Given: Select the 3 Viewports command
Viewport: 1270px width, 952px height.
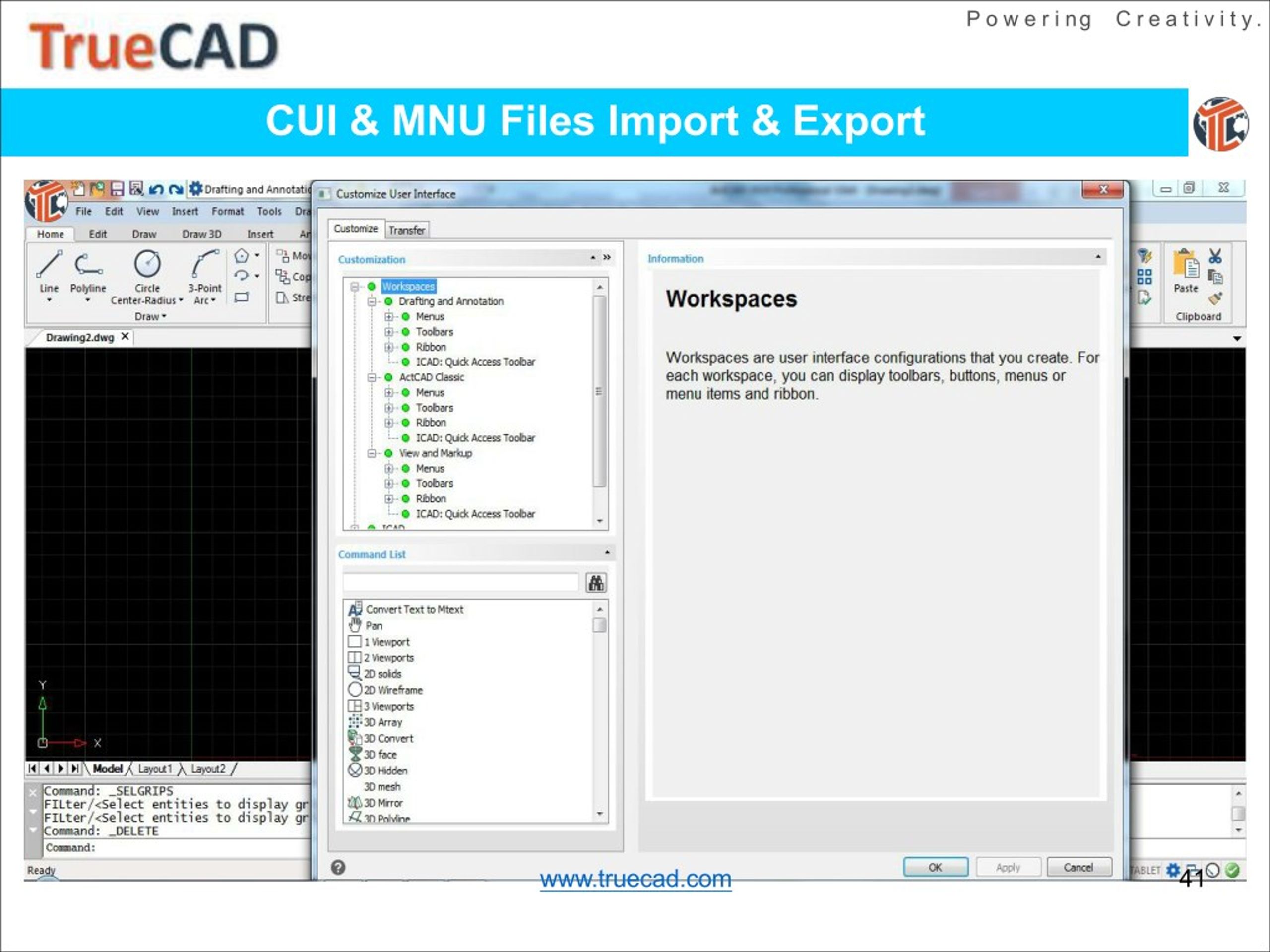Looking at the screenshot, I should (x=381, y=706).
